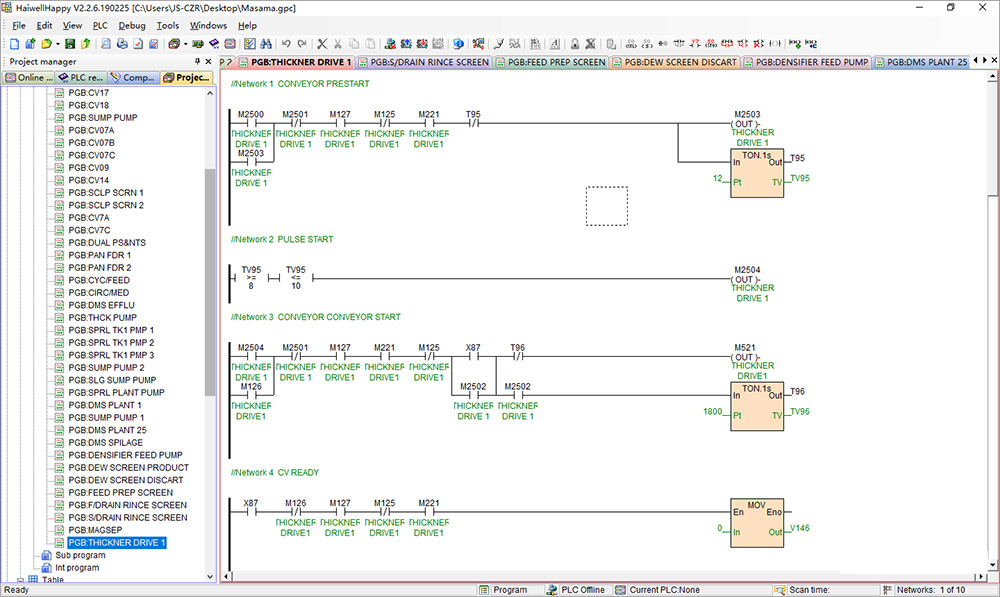Click the building with plus icon in toolbar

pos(30,43)
